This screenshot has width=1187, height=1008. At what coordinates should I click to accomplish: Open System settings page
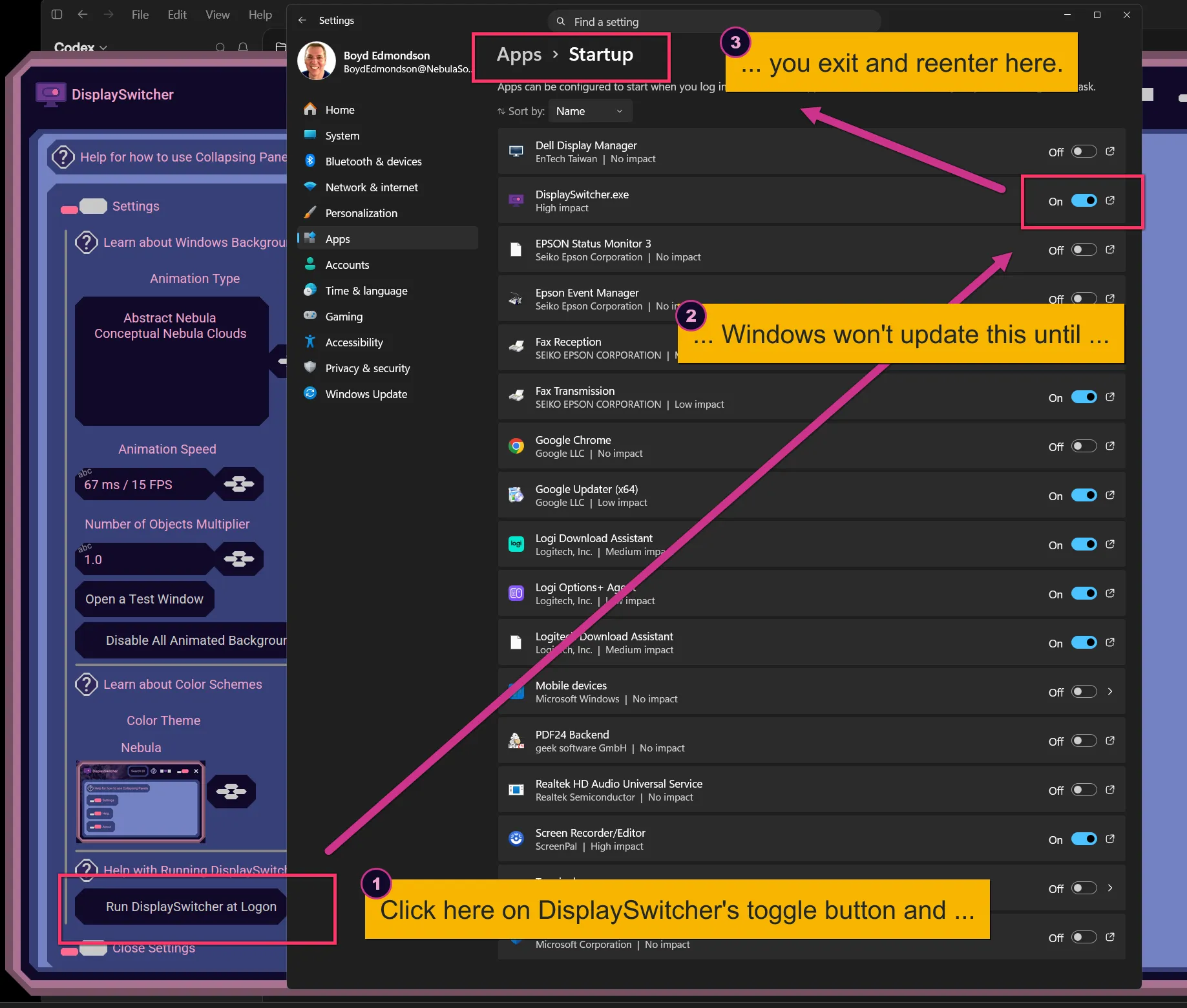click(x=386, y=136)
